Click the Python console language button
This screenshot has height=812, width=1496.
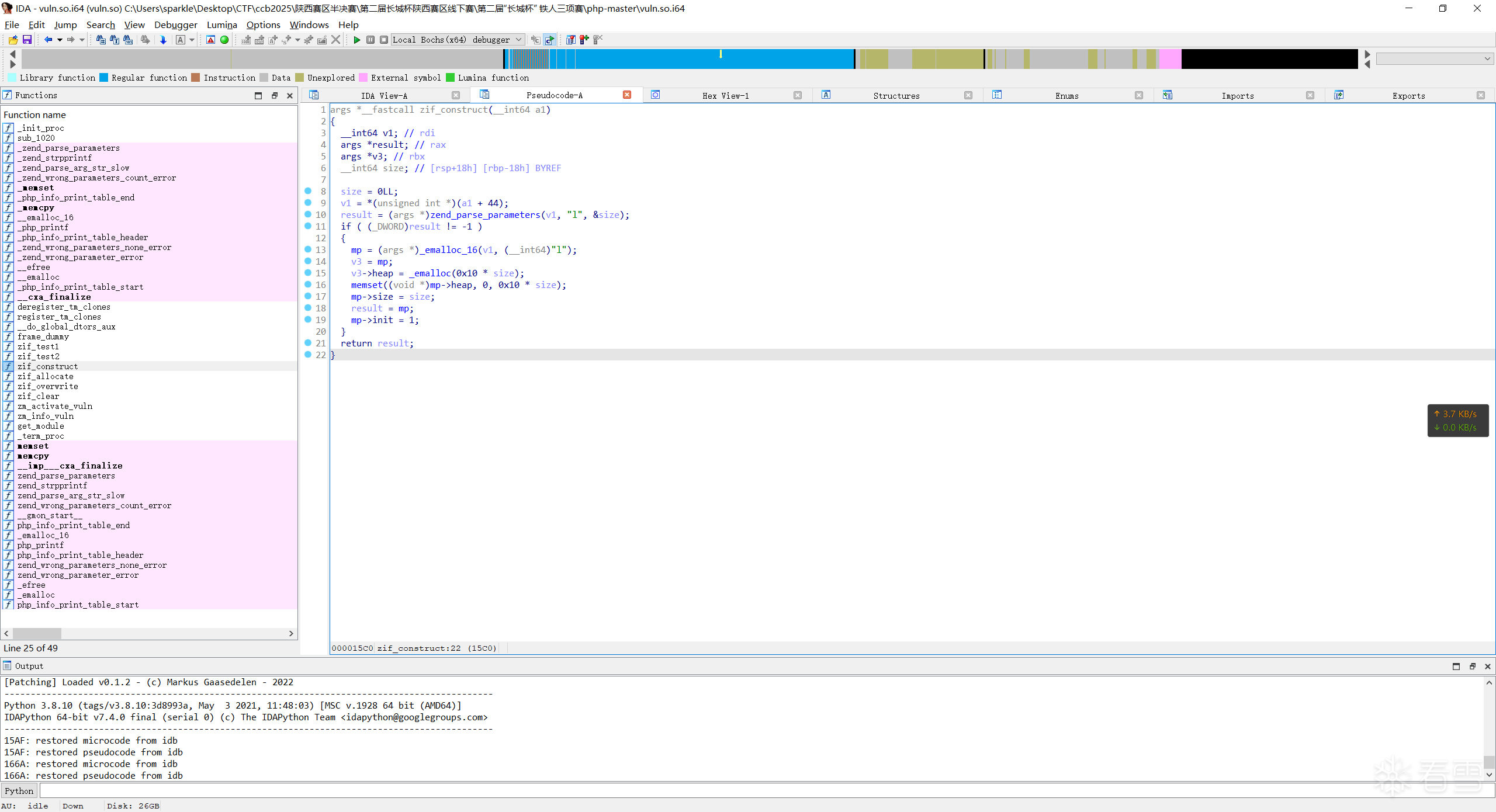pyautogui.click(x=19, y=790)
